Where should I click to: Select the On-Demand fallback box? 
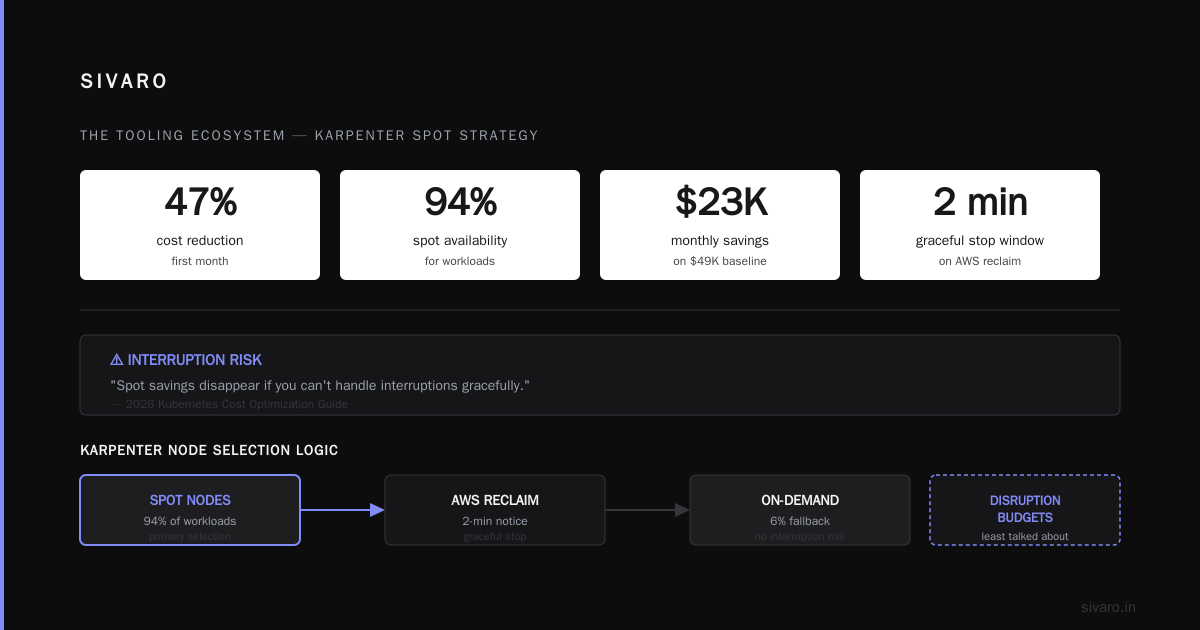tap(800, 510)
